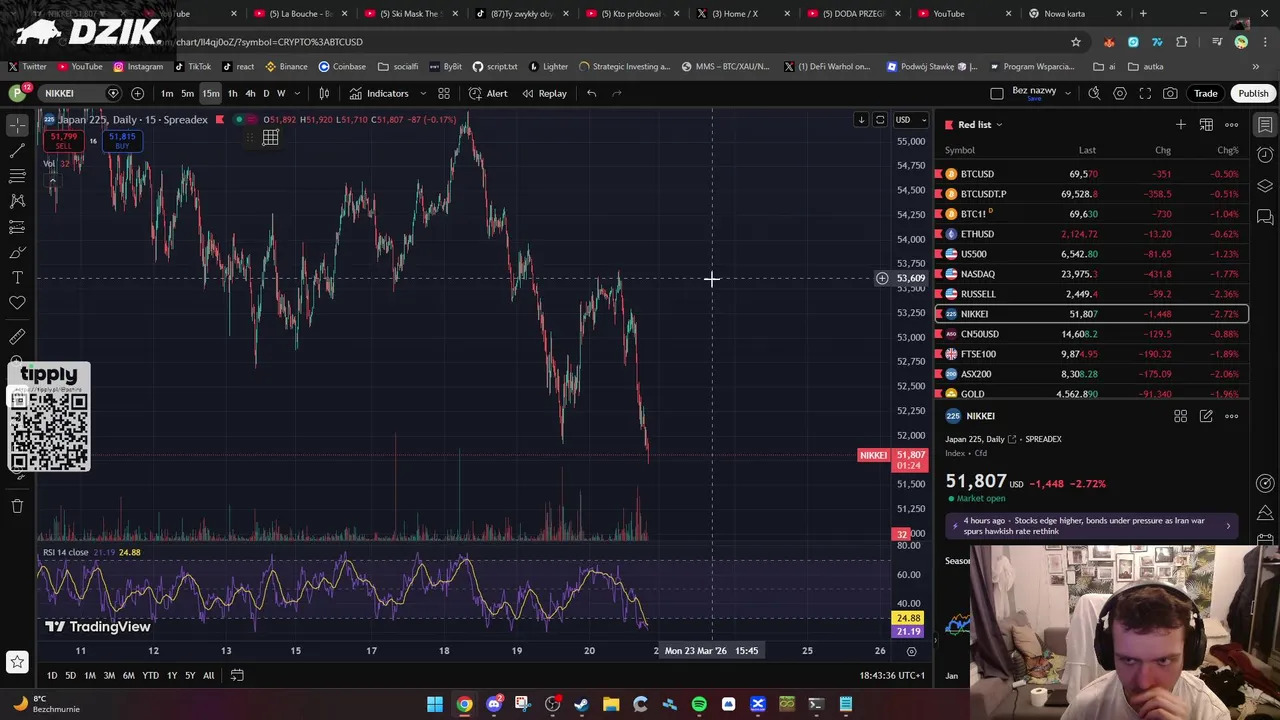The image size is (1280, 720).
Task: Set the chart range to All
Action: pyautogui.click(x=208, y=675)
